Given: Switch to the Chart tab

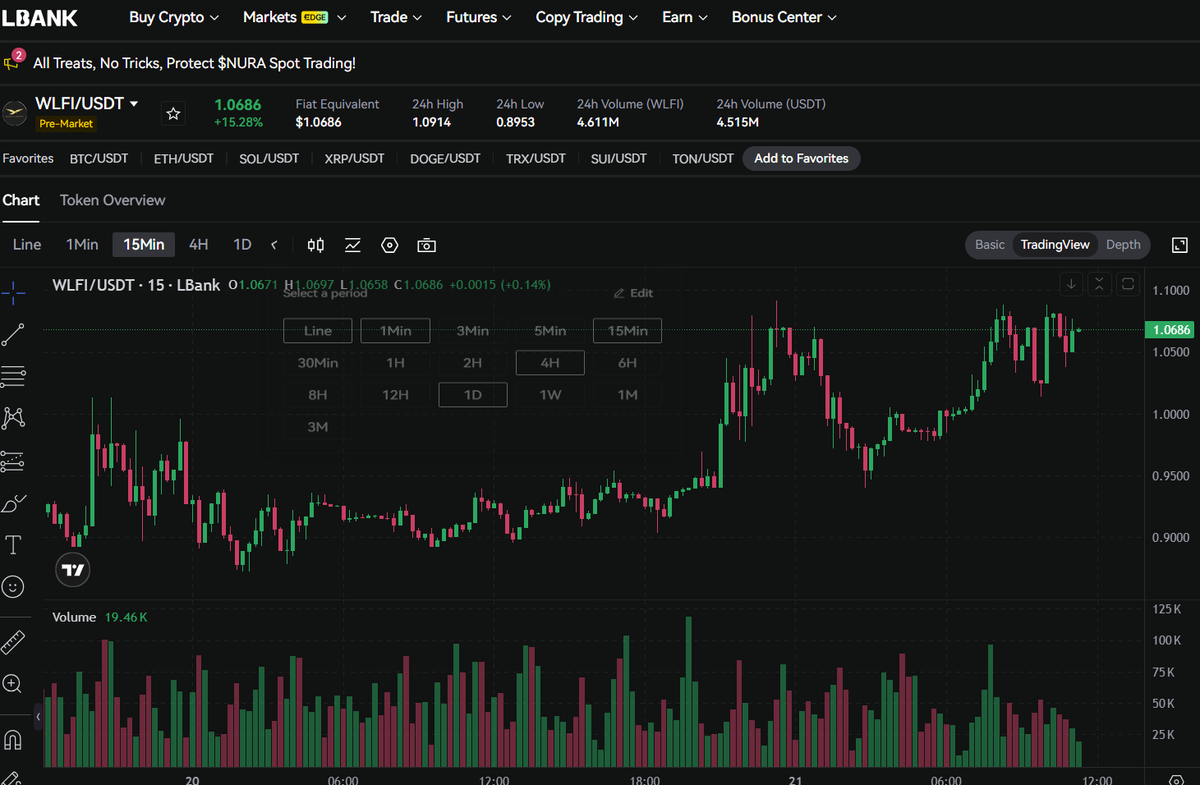Looking at the screenshot, I should tap(21, 200).
